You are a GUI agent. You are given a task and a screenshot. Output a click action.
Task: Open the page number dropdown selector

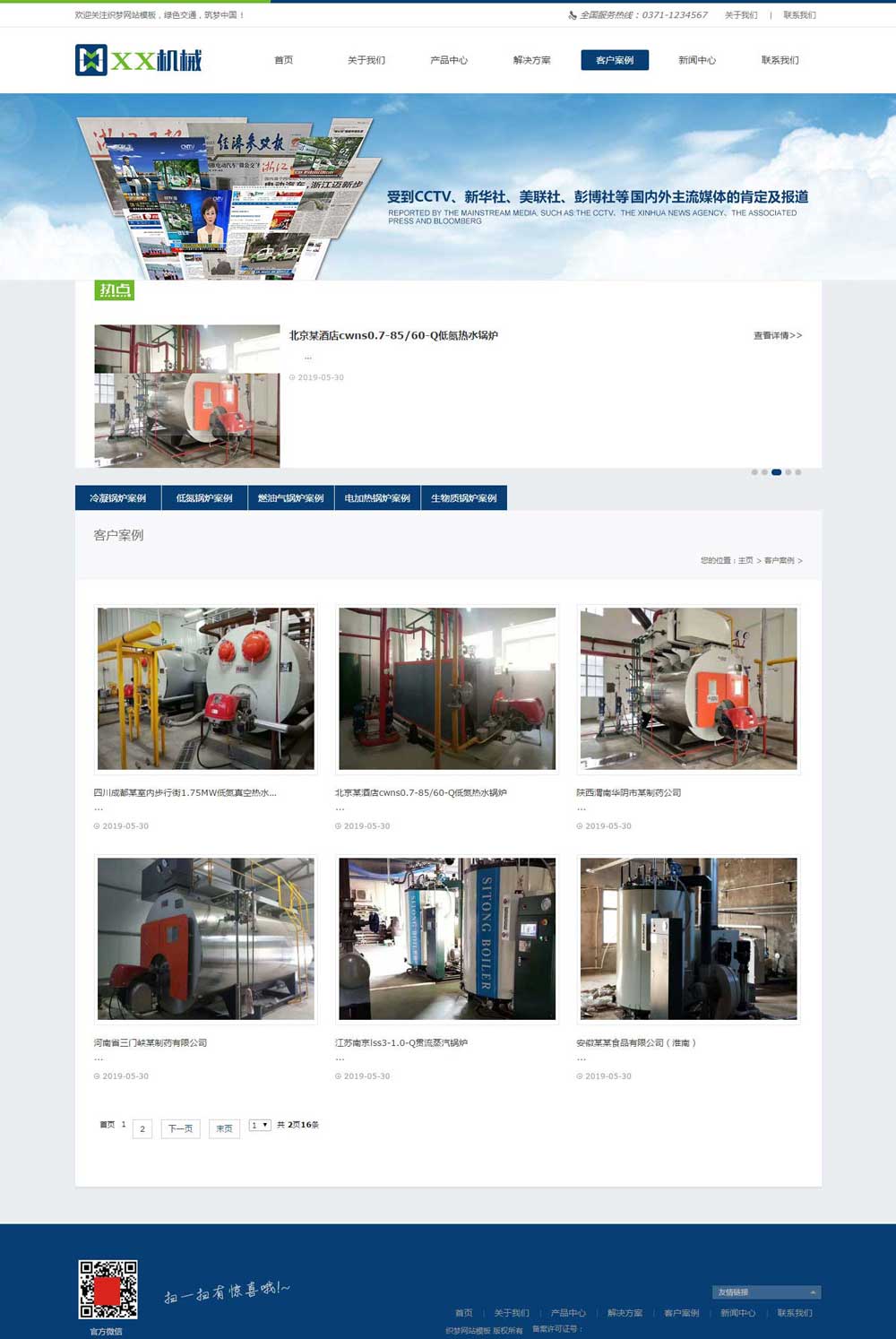pyautogui.click(x=260, y=1125)
